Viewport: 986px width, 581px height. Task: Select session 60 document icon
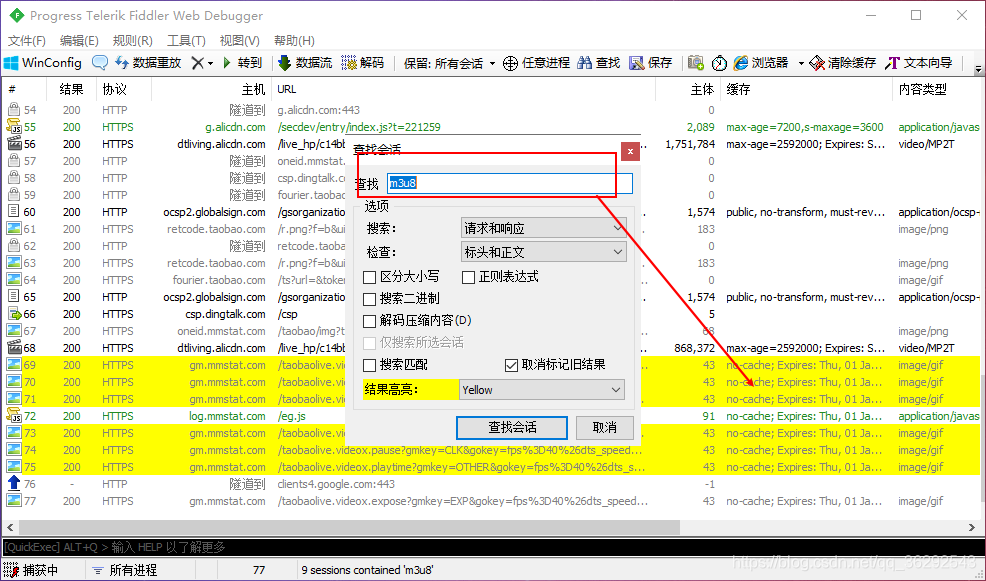pyautogui.click(x=14, y=212)
